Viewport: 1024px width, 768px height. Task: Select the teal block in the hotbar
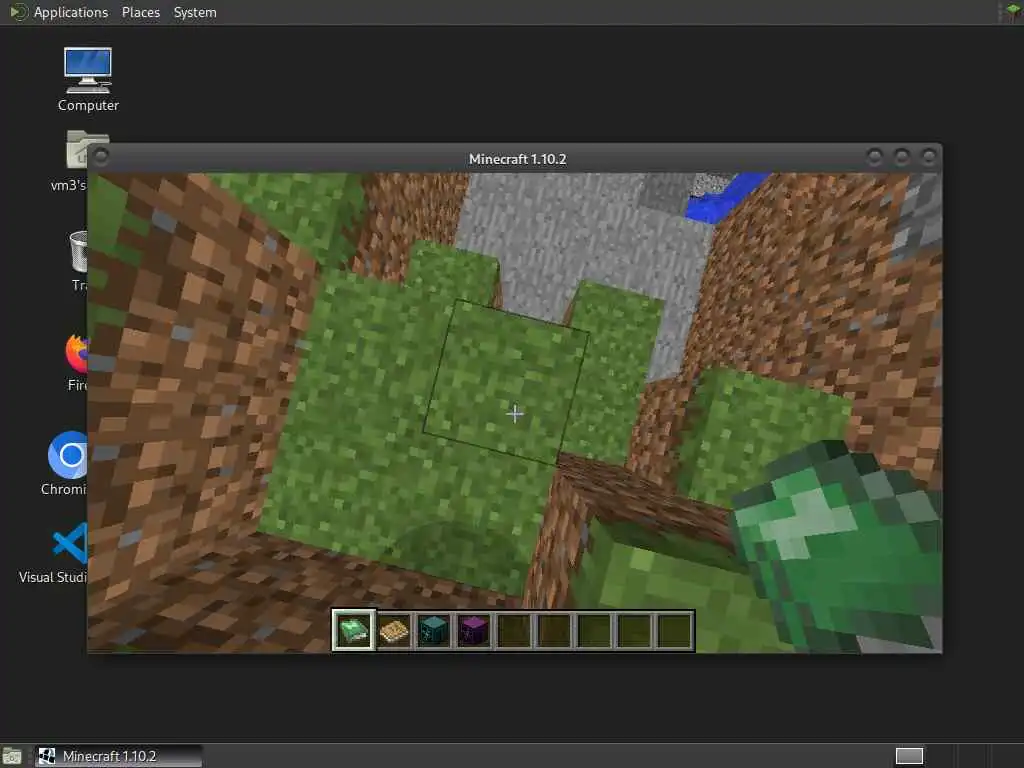434,631
